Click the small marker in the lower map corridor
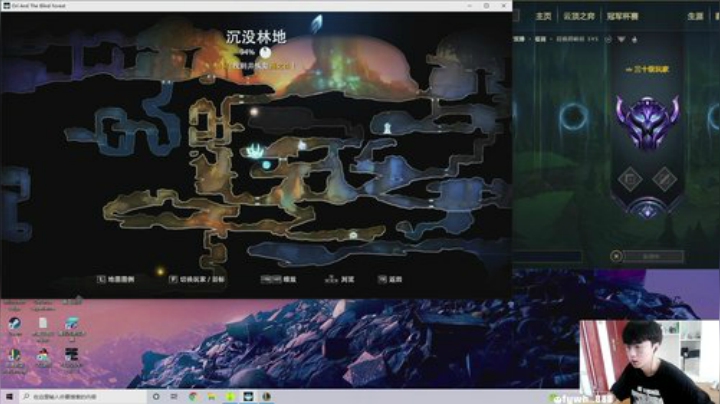The width and height of the screenshot is (720, 404). click(x=353, y=235)
